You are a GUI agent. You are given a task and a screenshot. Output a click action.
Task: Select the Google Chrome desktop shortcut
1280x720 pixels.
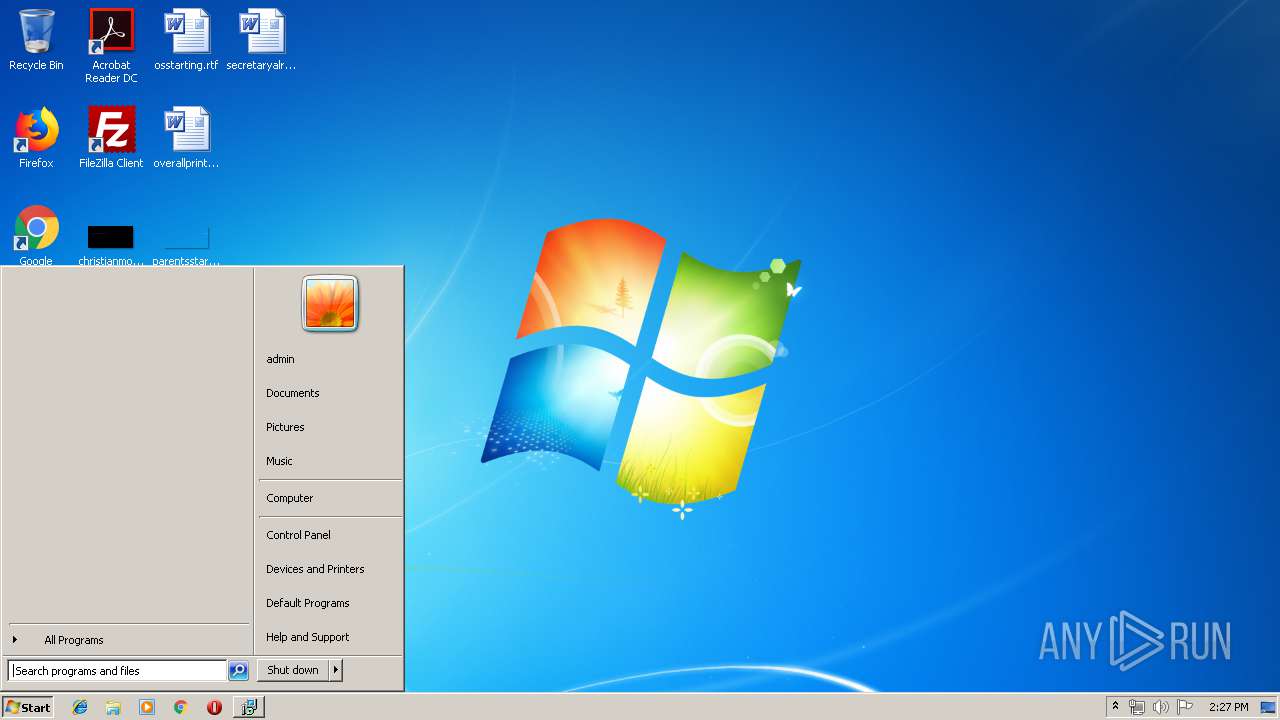tap(36, 236)
